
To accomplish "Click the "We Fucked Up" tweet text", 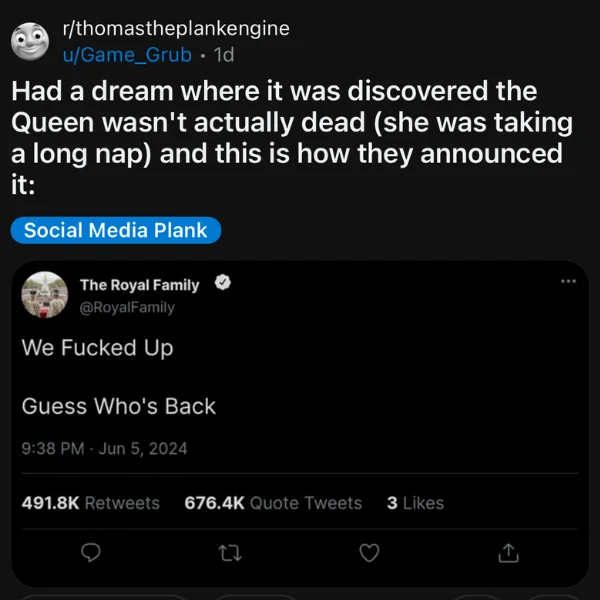I will click(x=97, y=348).
